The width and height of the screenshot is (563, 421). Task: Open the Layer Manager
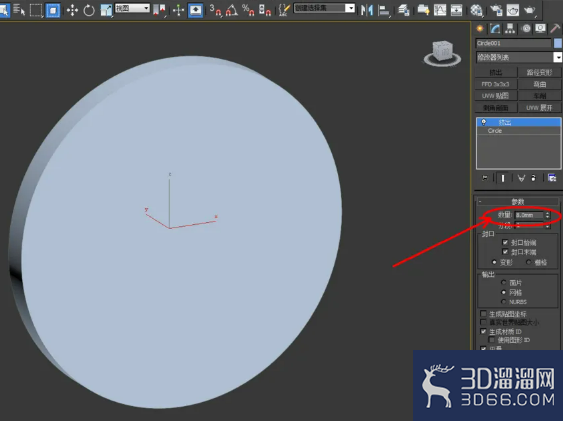pyautogui.click(x=404, y=10)
